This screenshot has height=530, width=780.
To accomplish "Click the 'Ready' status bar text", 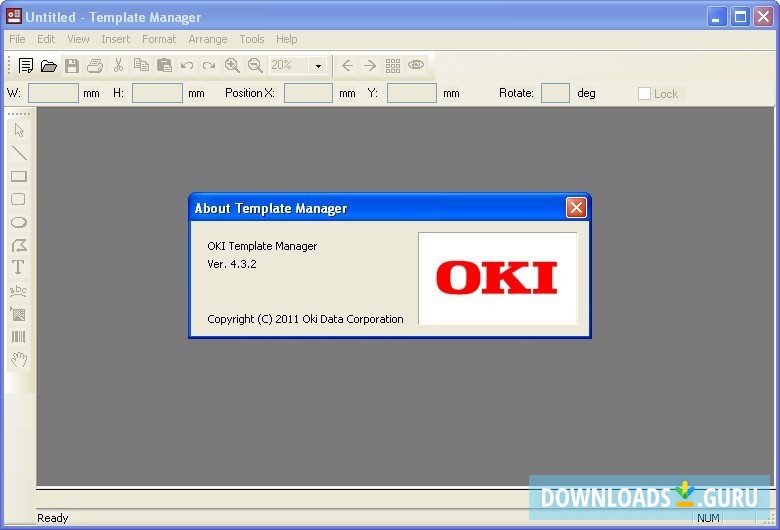I will [52, 518].
